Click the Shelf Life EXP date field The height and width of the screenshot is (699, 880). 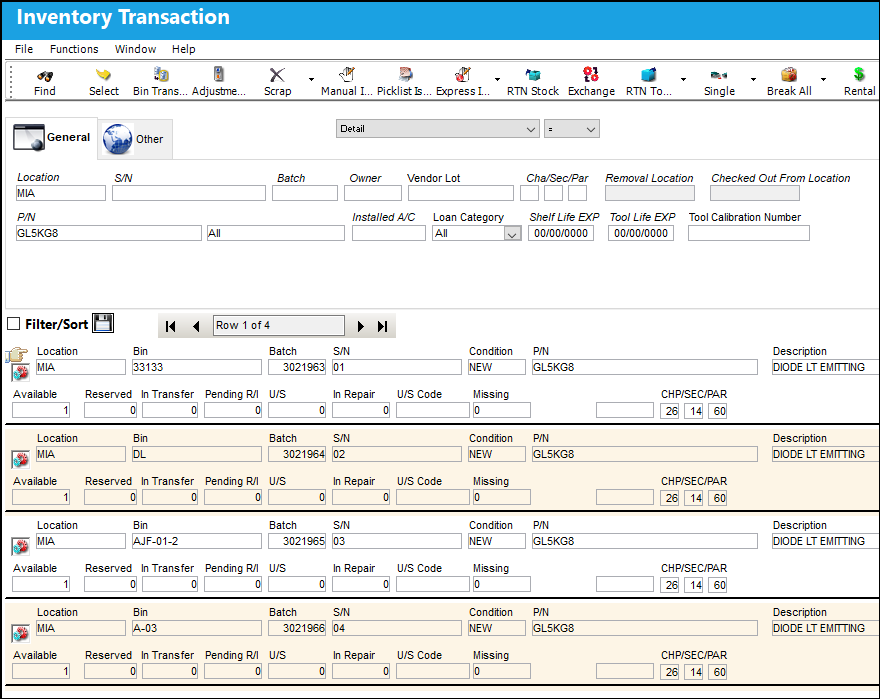[561, 233]
